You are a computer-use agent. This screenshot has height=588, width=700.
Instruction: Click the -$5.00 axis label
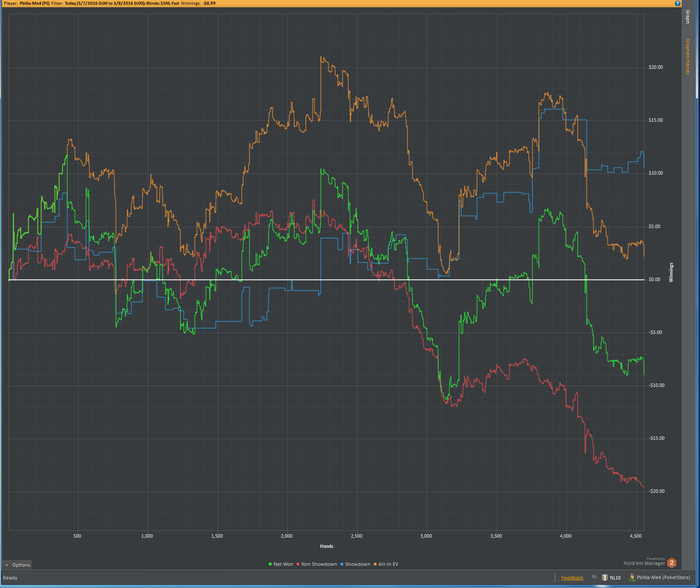(655, 333)
